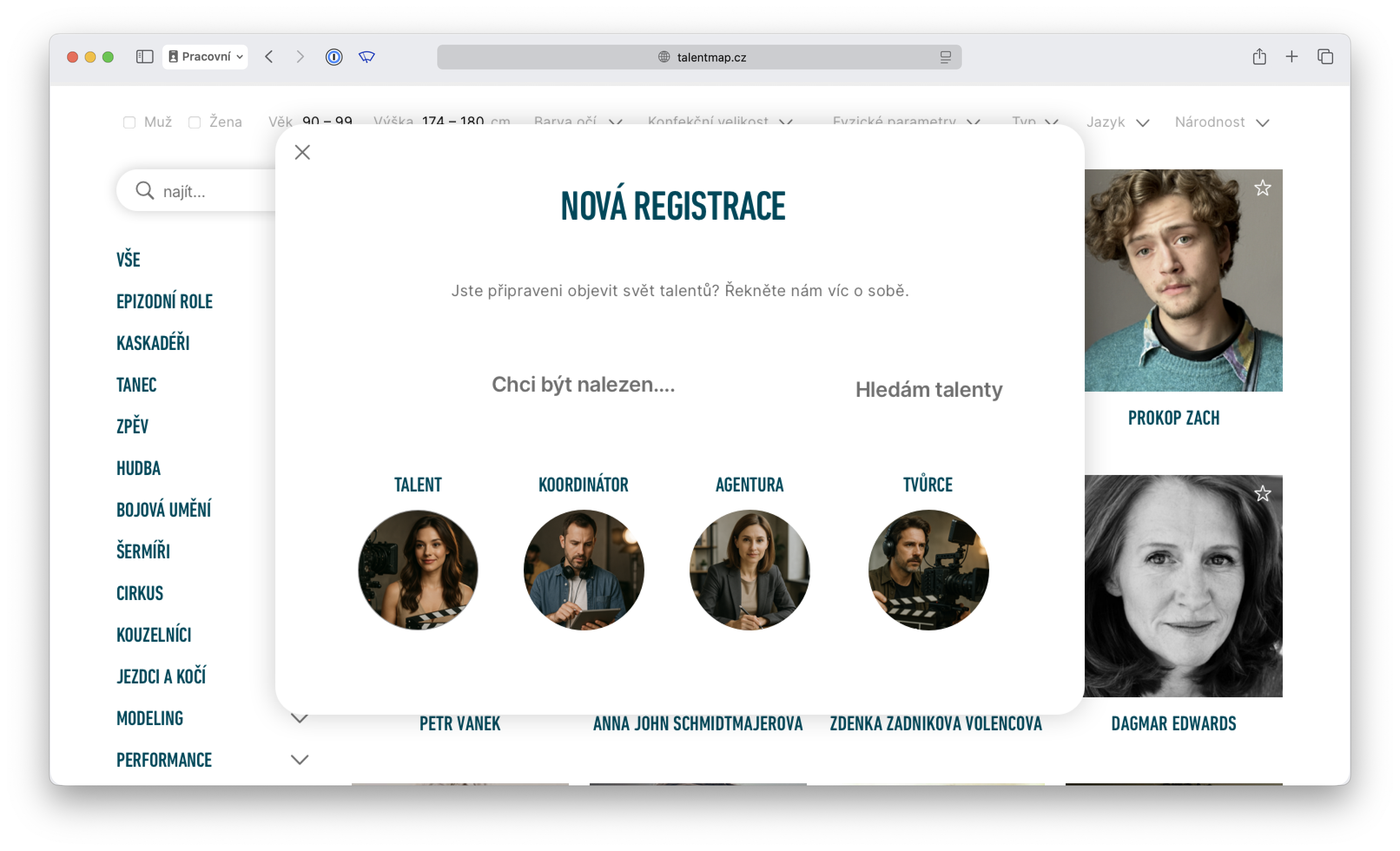Expand the Fyzické parametry filter
Screen dimensions: 1400x851
coord(906,121)
